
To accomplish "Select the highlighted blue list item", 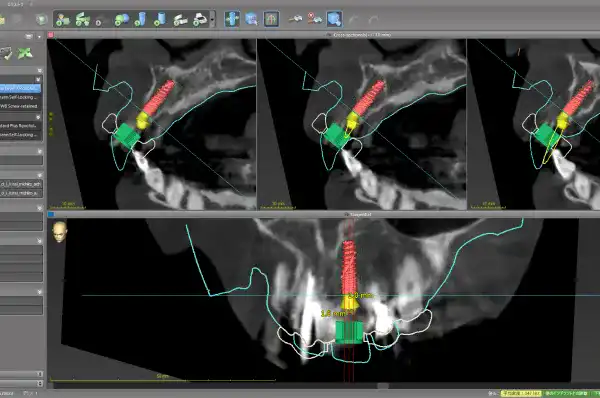I will [20, 88].
